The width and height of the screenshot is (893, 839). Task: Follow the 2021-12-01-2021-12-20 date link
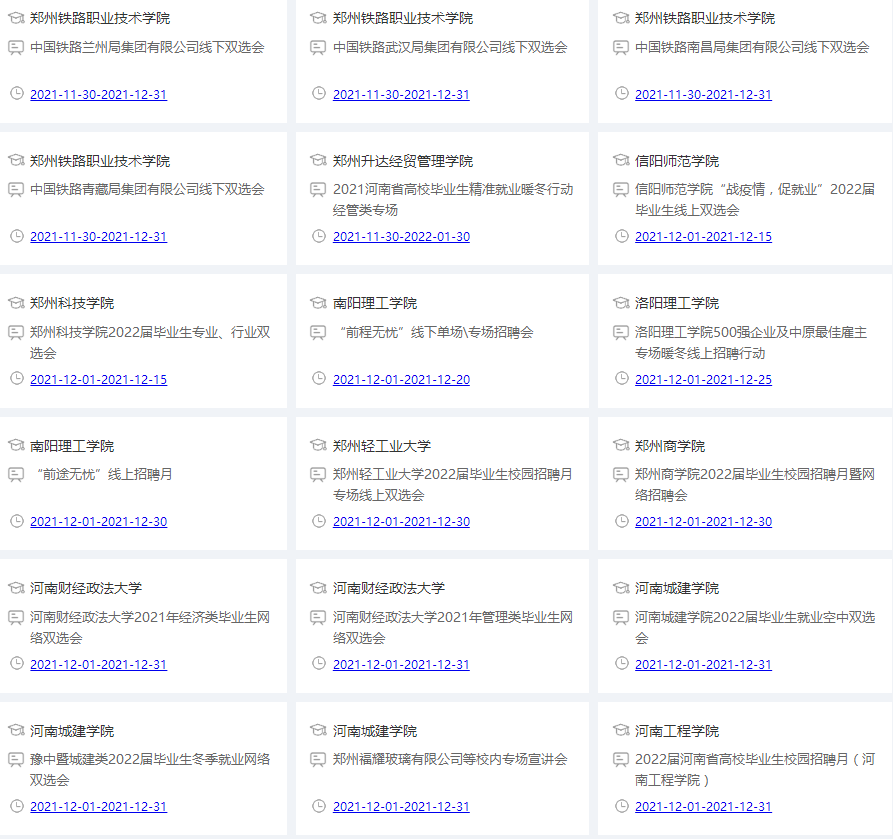coord(401,380)
